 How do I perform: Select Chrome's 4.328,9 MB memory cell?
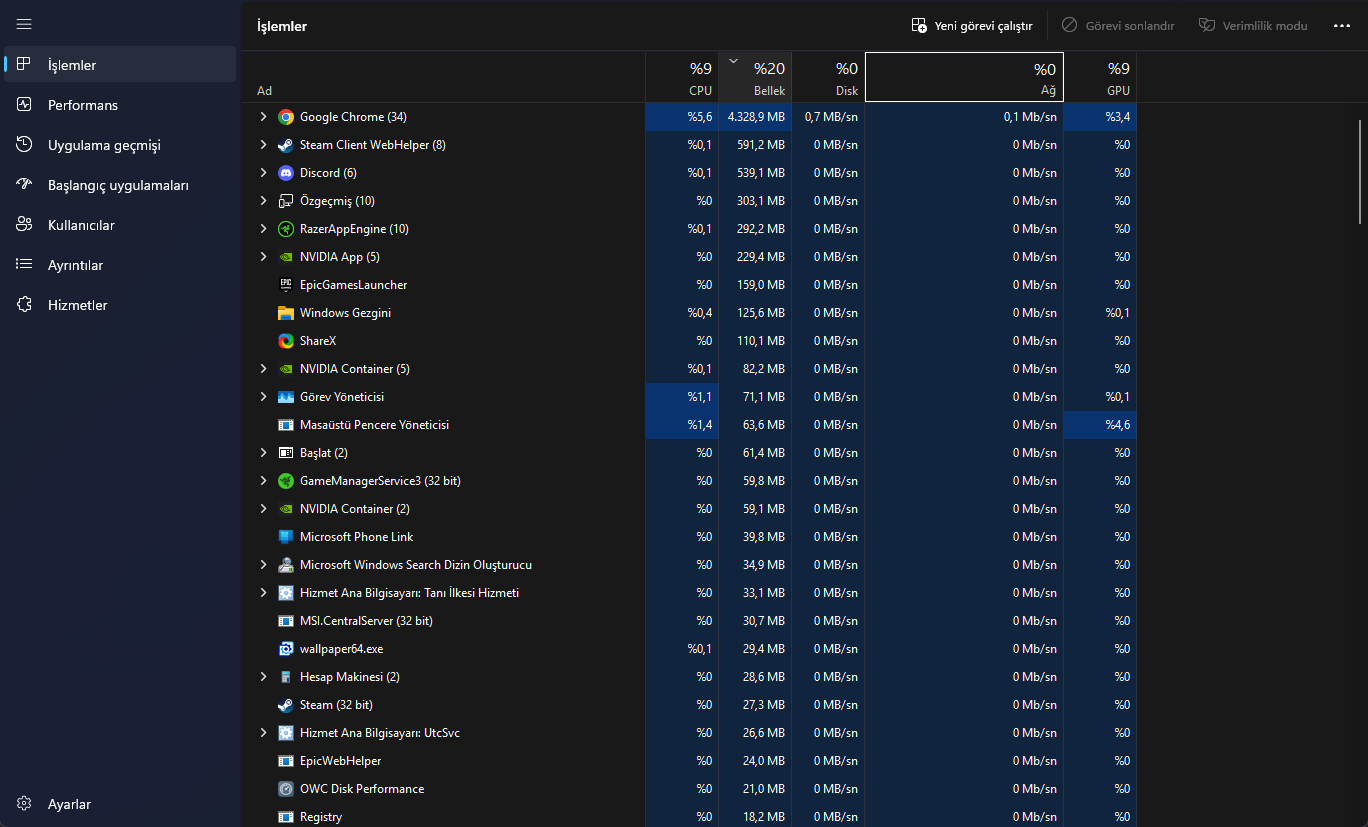pos(755,117)
